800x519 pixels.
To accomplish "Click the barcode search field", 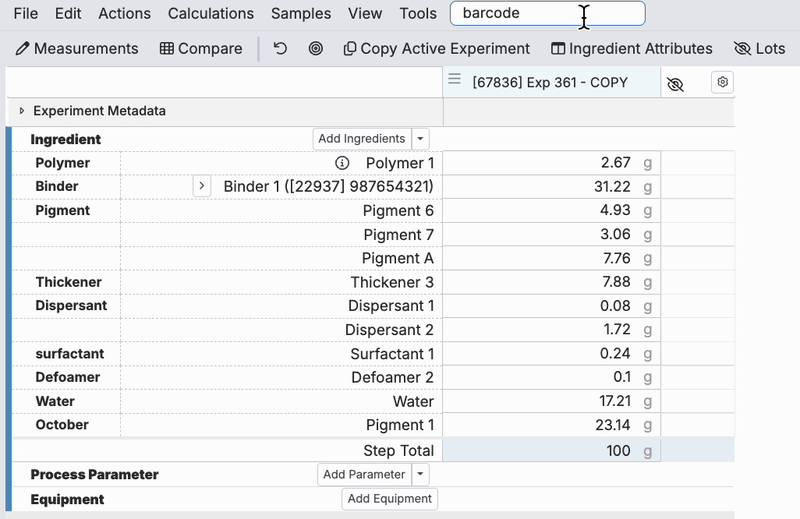I will pos(547,13).
